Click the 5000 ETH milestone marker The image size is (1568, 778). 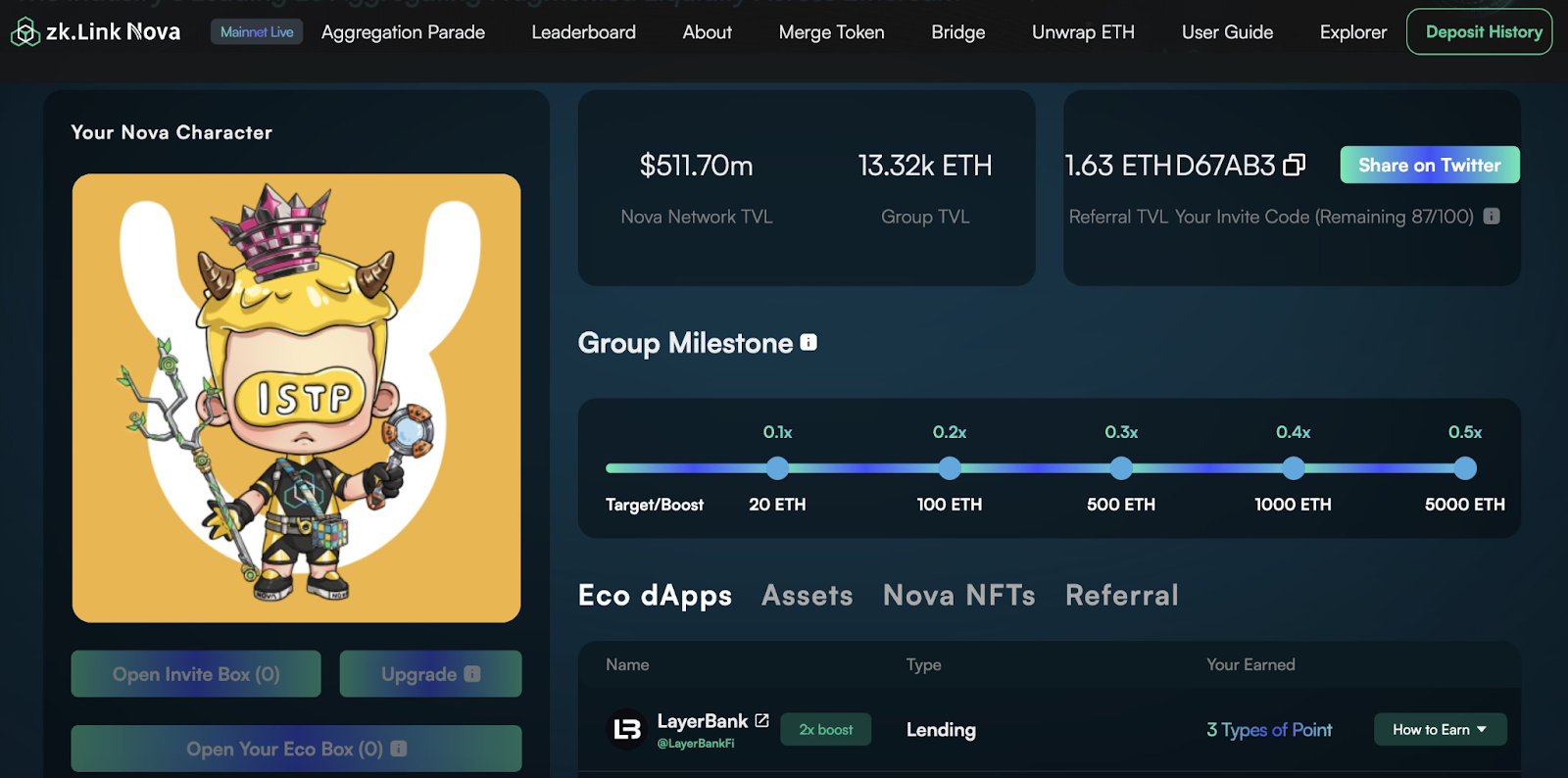point(1465,468)
